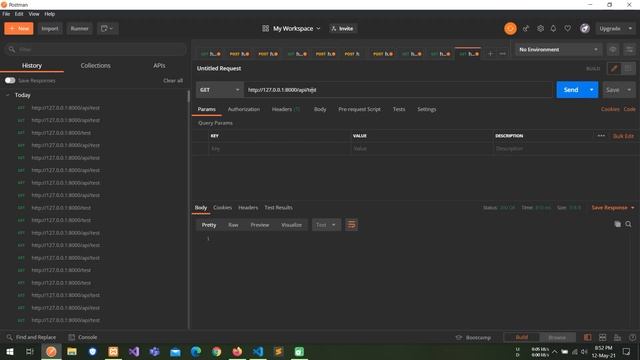Click the sidebar Filter search field
The image size is (640, 360).
(x=96, y=49)
